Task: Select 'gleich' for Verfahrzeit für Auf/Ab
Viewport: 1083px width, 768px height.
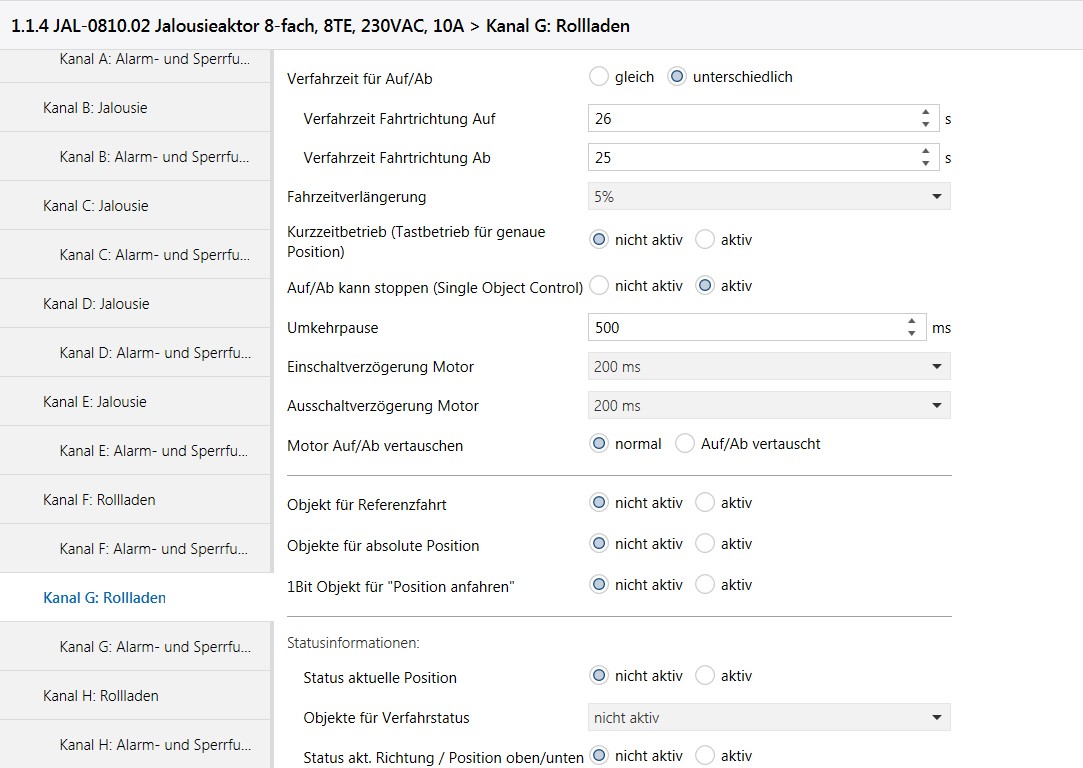Action: coord(599,77)
